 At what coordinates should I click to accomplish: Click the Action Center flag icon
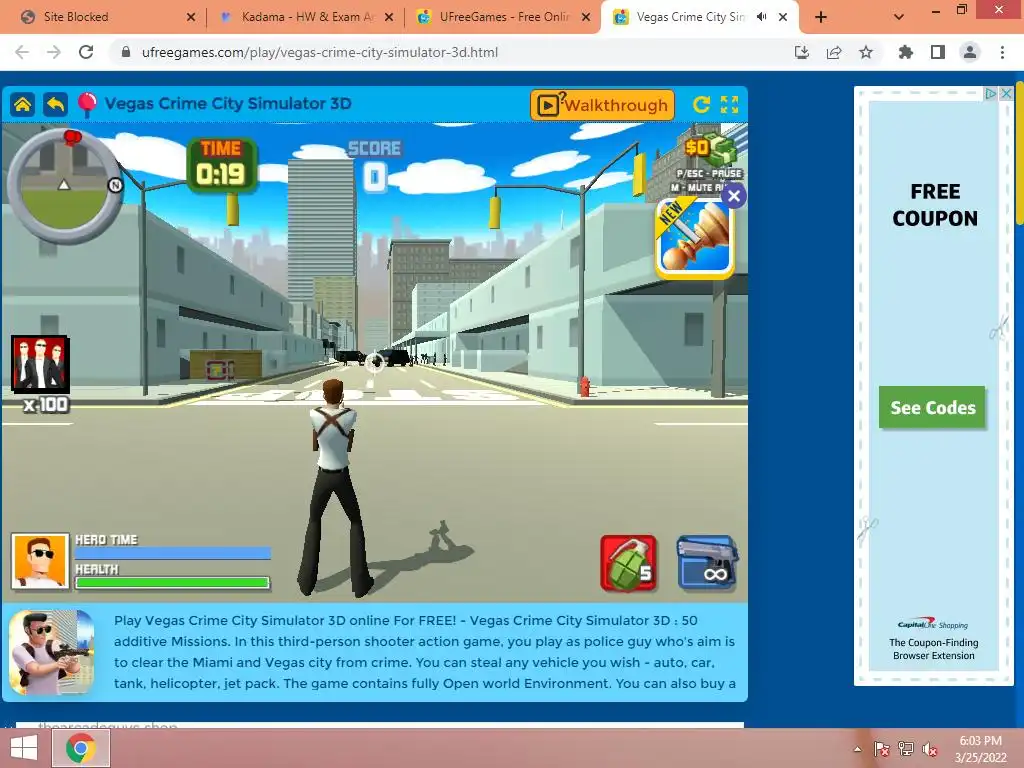881,749
